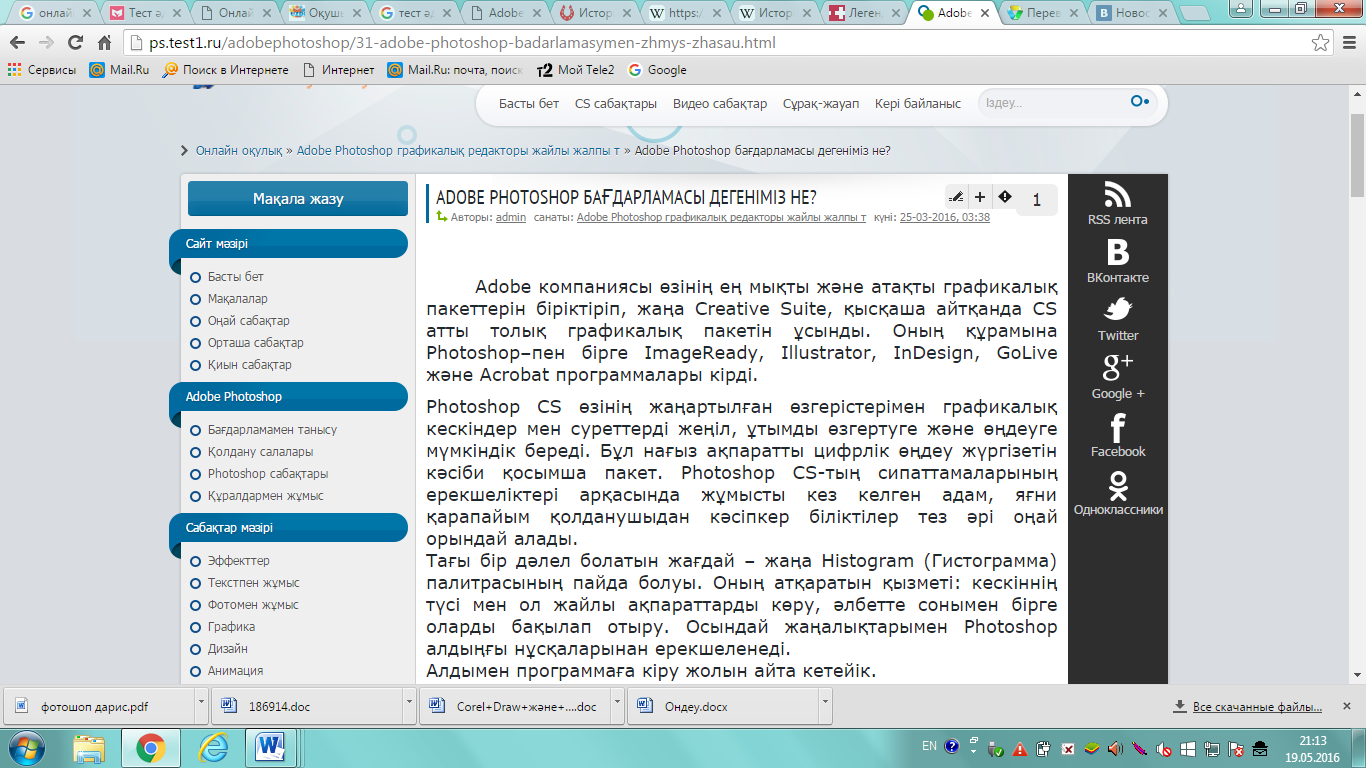Click the Мақала жазу button

pos(298,198)
